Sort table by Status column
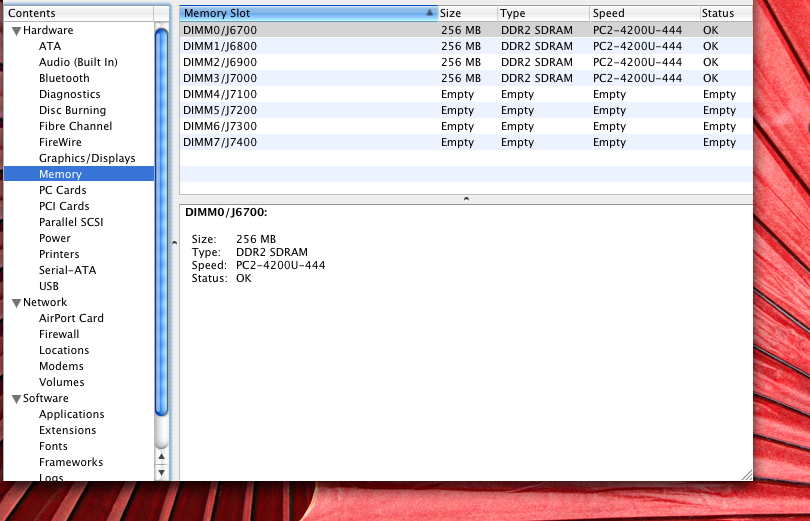The height and width of the screenshot is (521, 810). (x=726, y=13)
